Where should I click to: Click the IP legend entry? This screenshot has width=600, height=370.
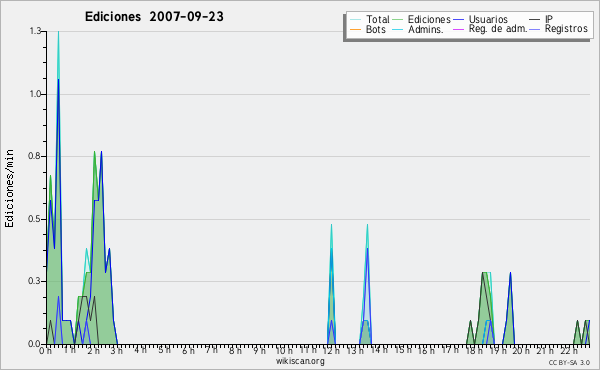(x=541, y=19)
